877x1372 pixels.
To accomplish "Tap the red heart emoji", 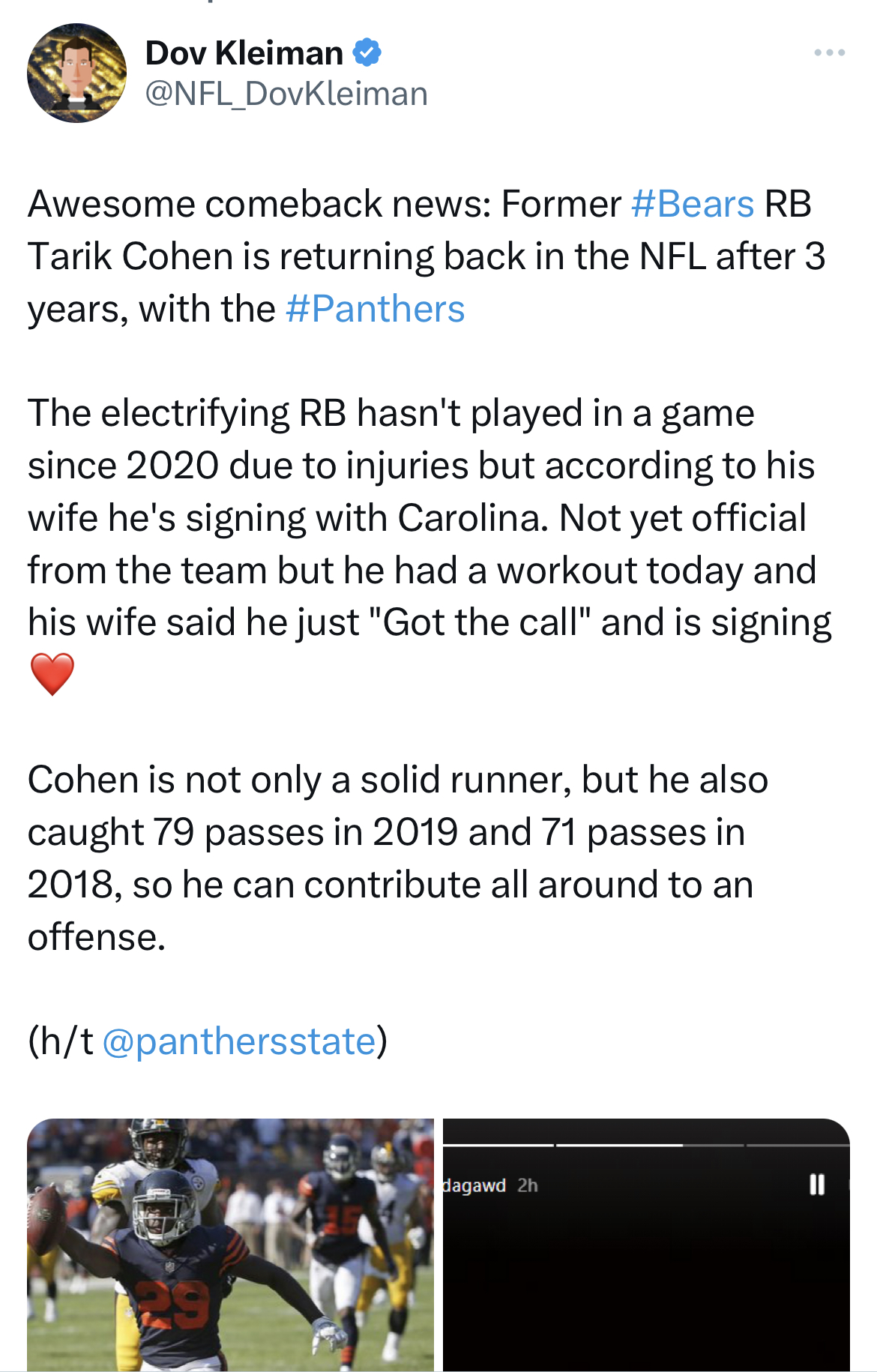I will coord(52,674).
